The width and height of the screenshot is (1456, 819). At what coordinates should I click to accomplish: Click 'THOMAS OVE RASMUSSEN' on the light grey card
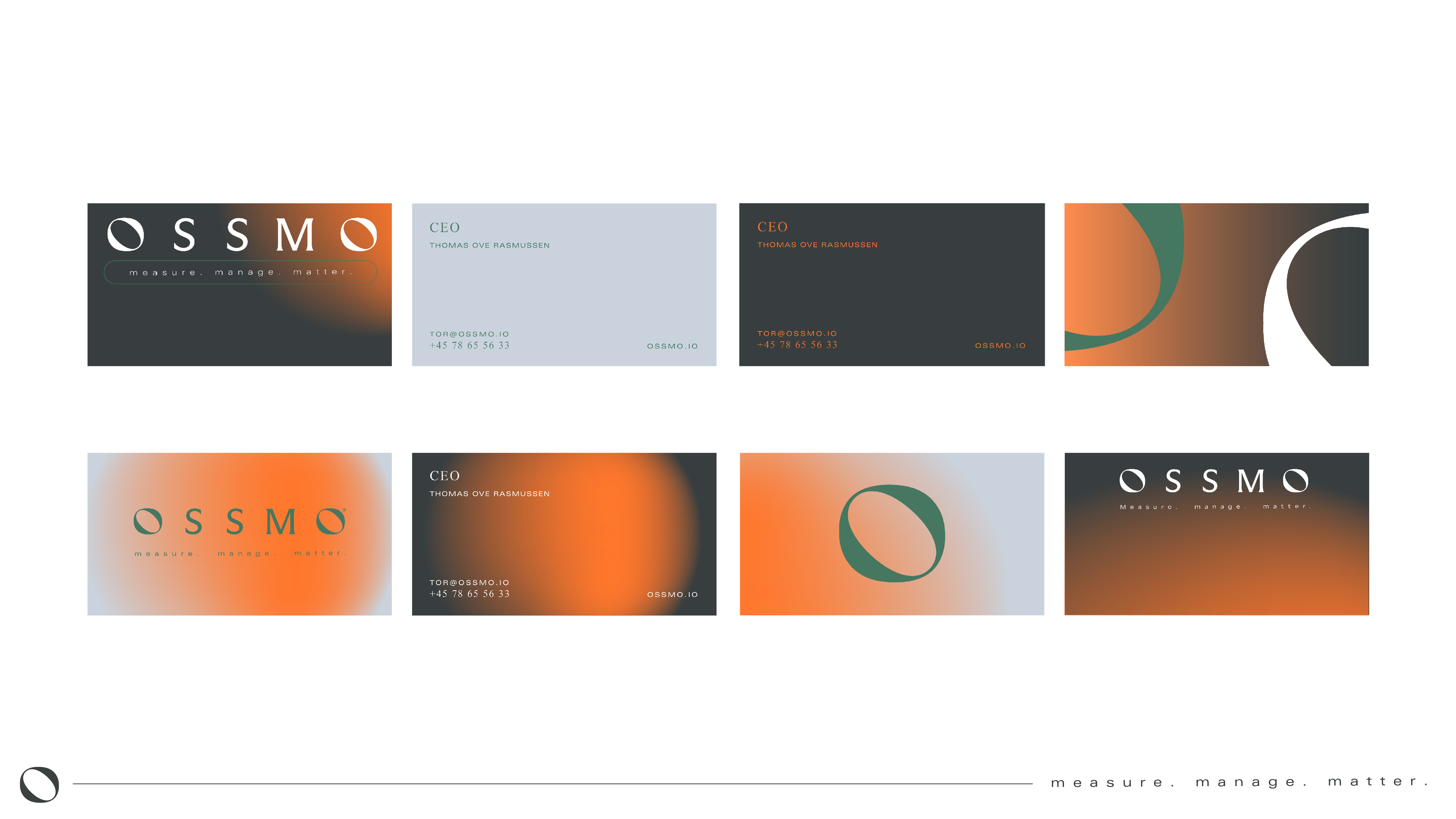[489, 245]
